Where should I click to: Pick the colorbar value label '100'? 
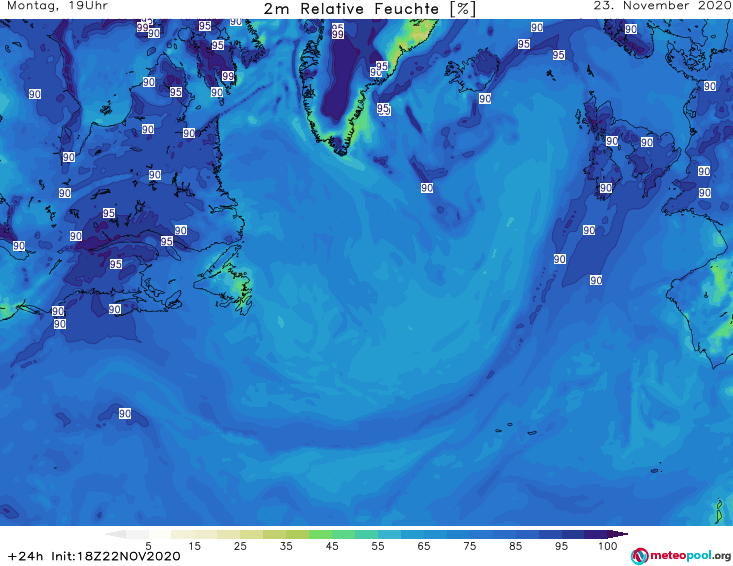pyautogui.click(x=608, y=546)
